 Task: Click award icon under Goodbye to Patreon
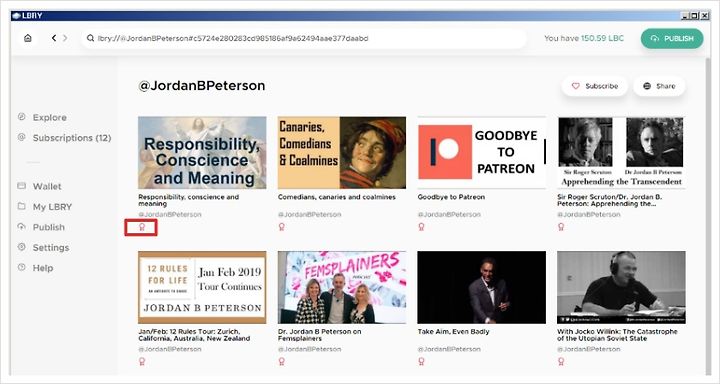click(x=421, y=227)
